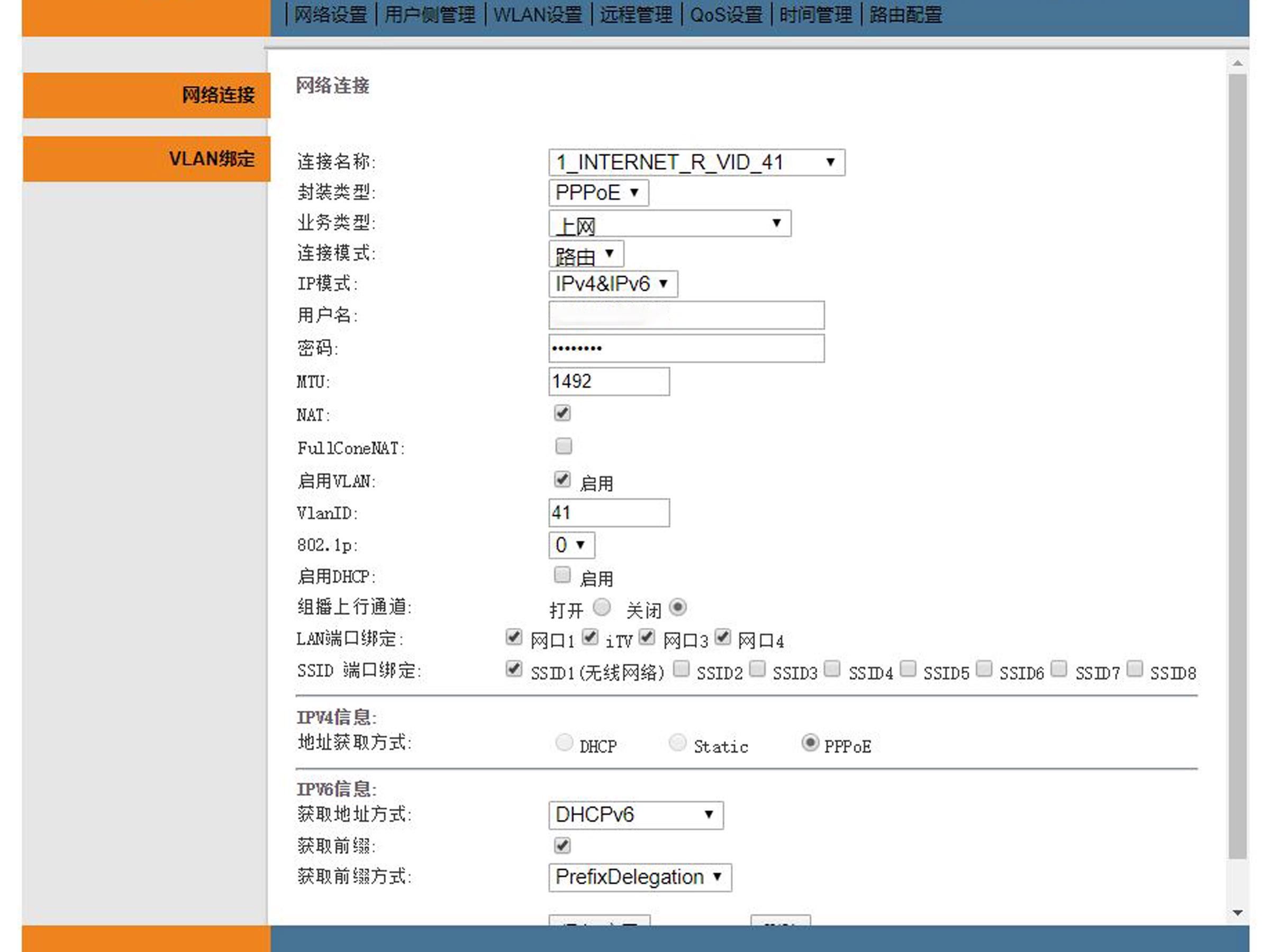
Task: Check the SSID2 port binding box
Action: pos(681,669)
